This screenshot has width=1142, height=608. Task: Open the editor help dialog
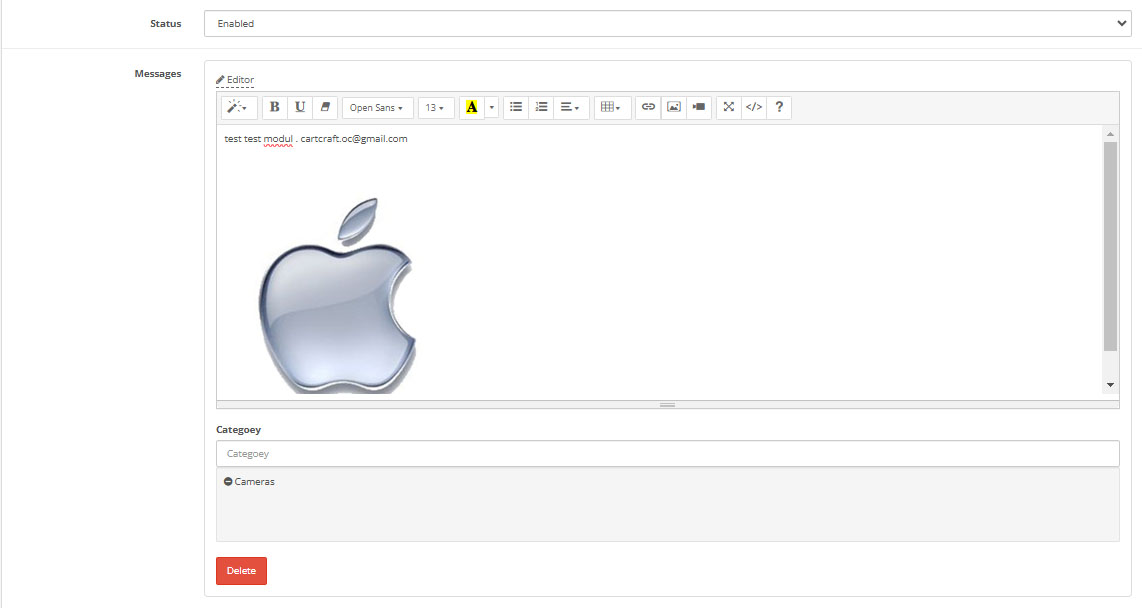coord(779,108)
